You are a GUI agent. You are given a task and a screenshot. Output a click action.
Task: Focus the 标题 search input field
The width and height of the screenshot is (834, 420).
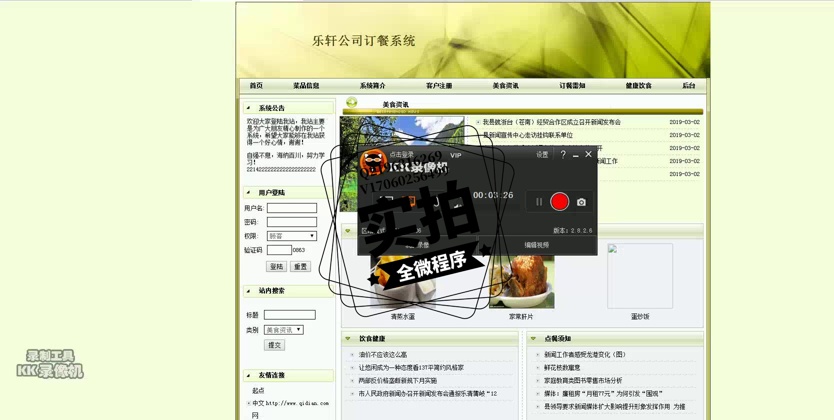coord(290,315)
